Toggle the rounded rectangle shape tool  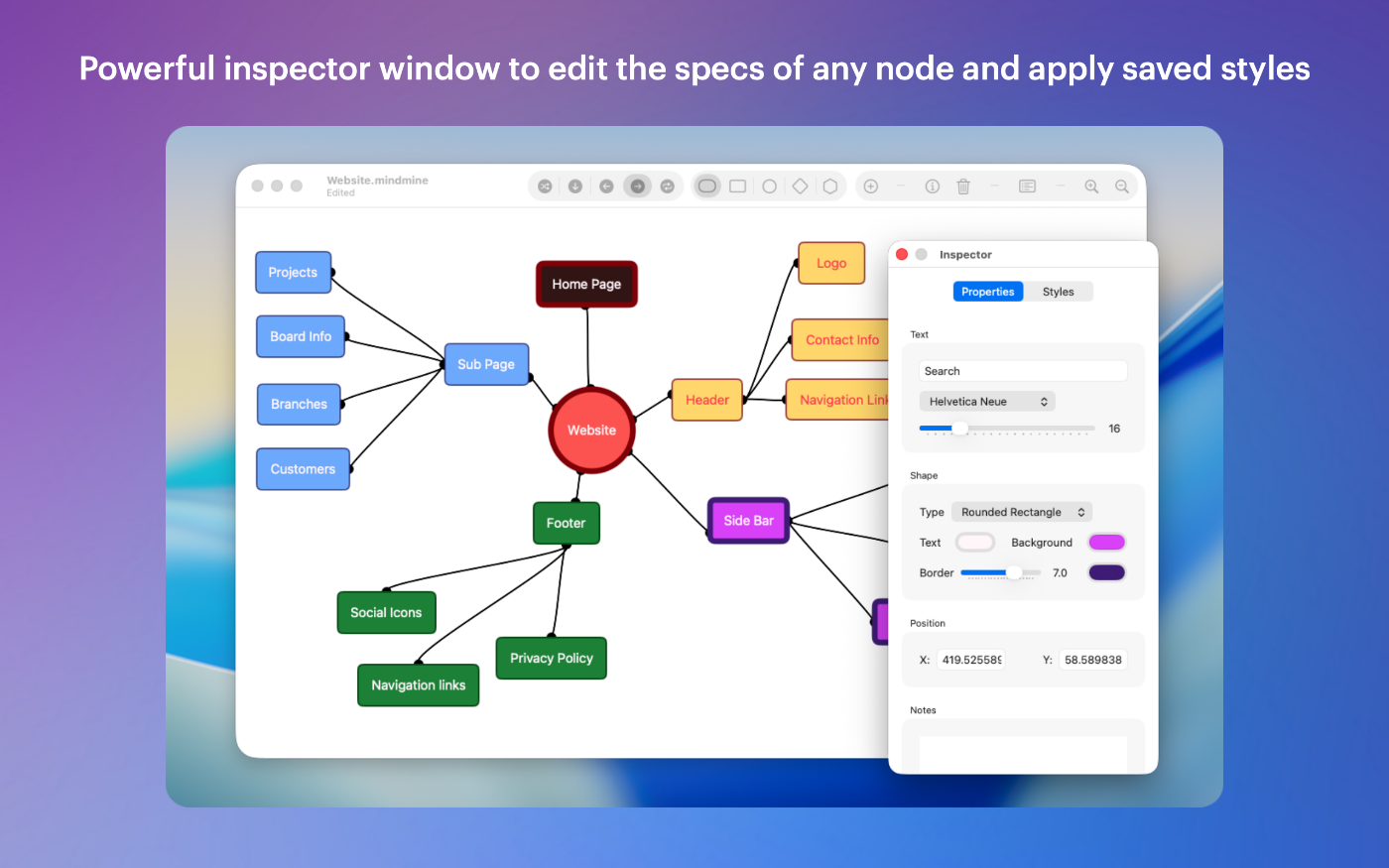tap(707, 186)
